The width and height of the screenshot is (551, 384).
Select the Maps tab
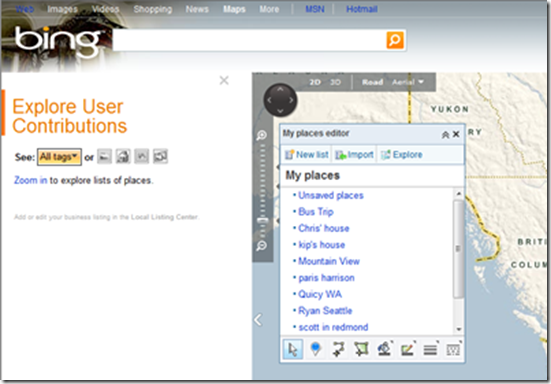pos(234,9)
